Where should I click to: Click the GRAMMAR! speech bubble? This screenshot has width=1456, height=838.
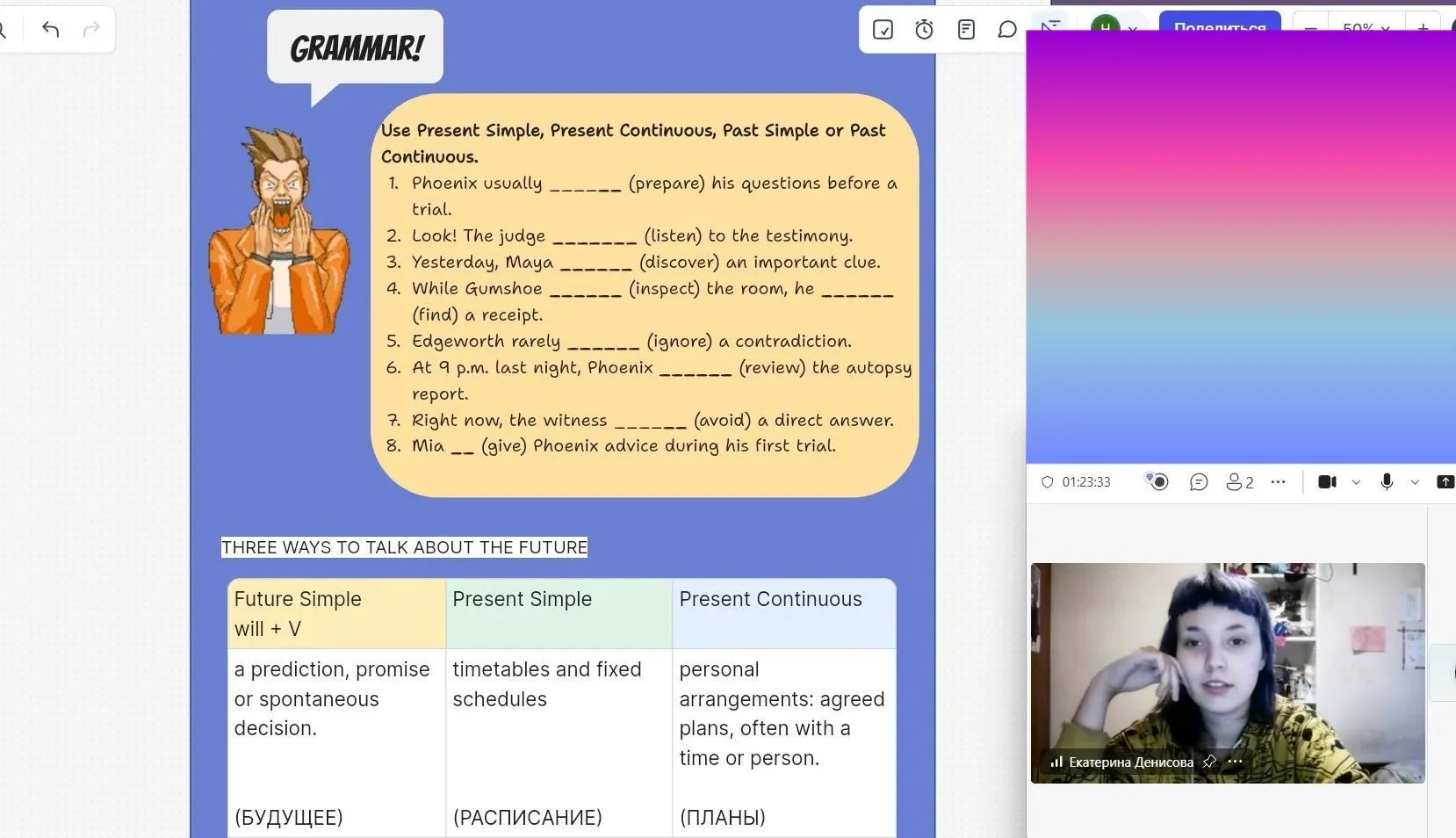click(356, 48)
